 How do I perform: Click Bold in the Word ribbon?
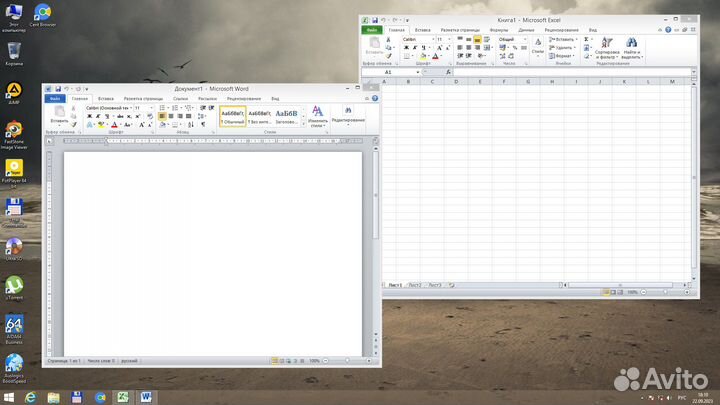point(90,116)
